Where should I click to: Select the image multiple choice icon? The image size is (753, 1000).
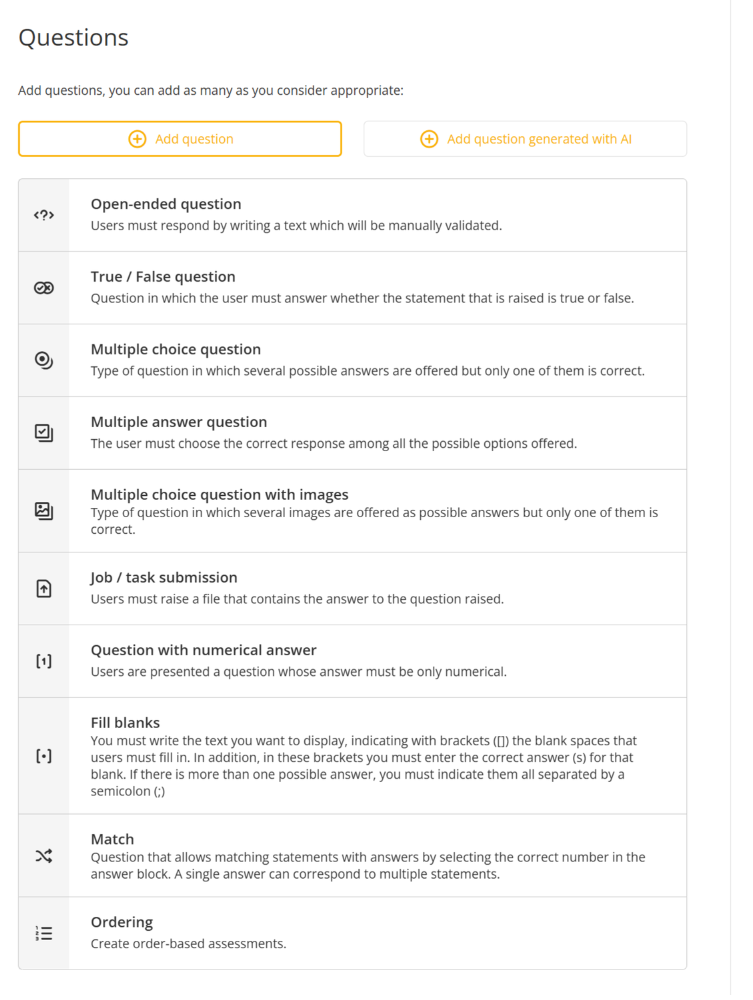(43, 511)
